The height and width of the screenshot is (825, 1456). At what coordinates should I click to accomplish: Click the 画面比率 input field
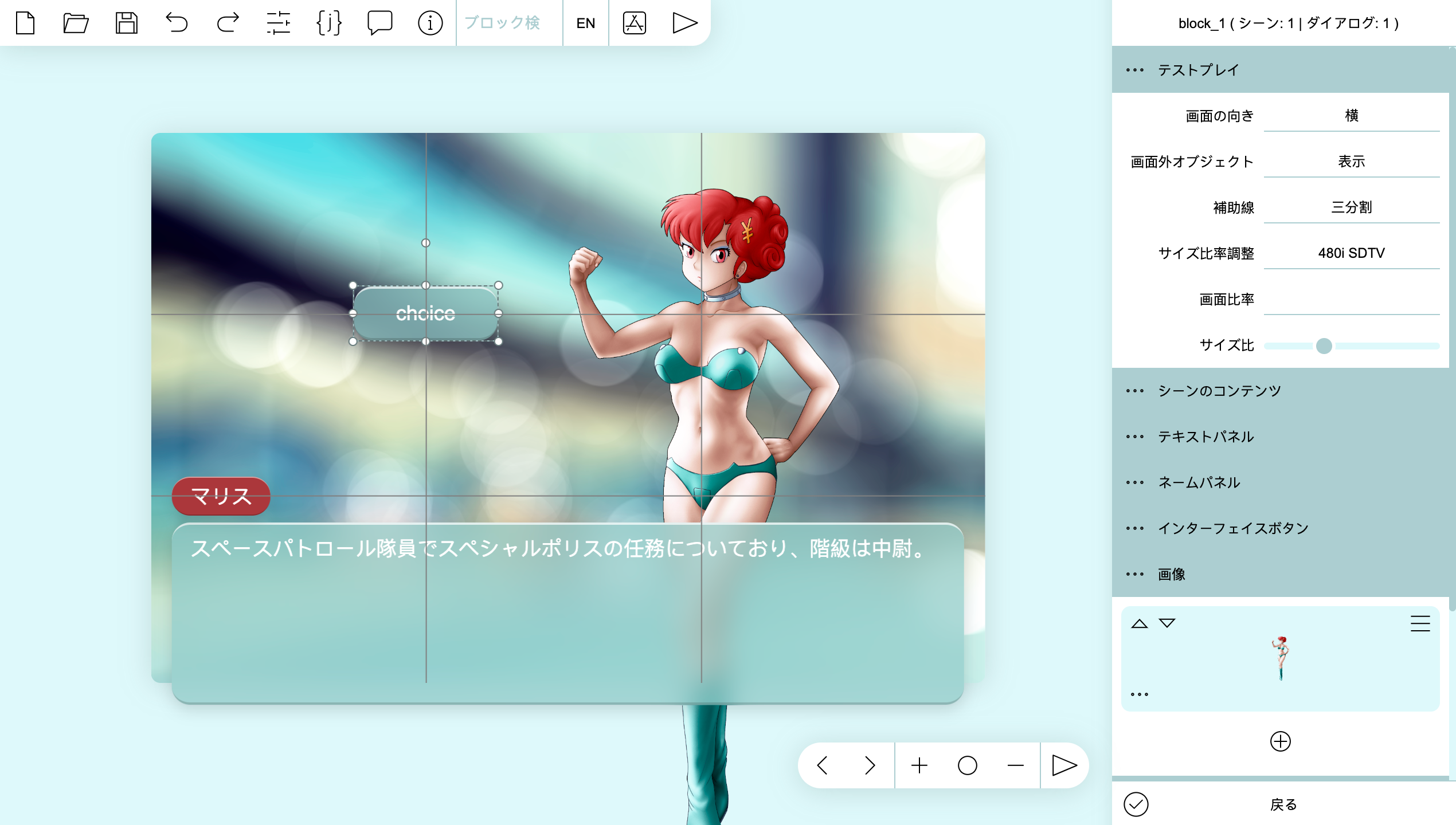click(1352, 299)
